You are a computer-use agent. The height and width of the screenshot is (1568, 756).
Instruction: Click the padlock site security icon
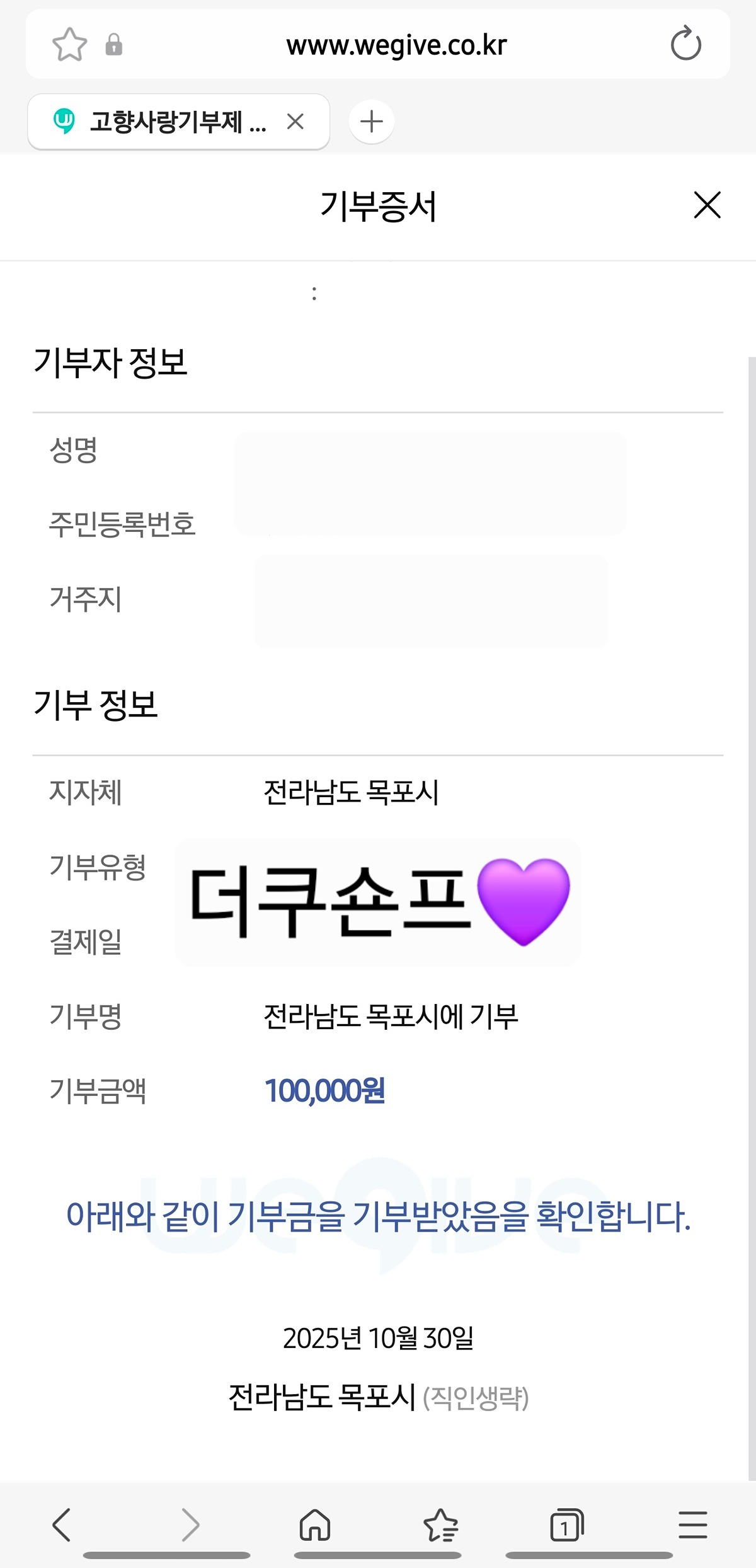point(114,45)
